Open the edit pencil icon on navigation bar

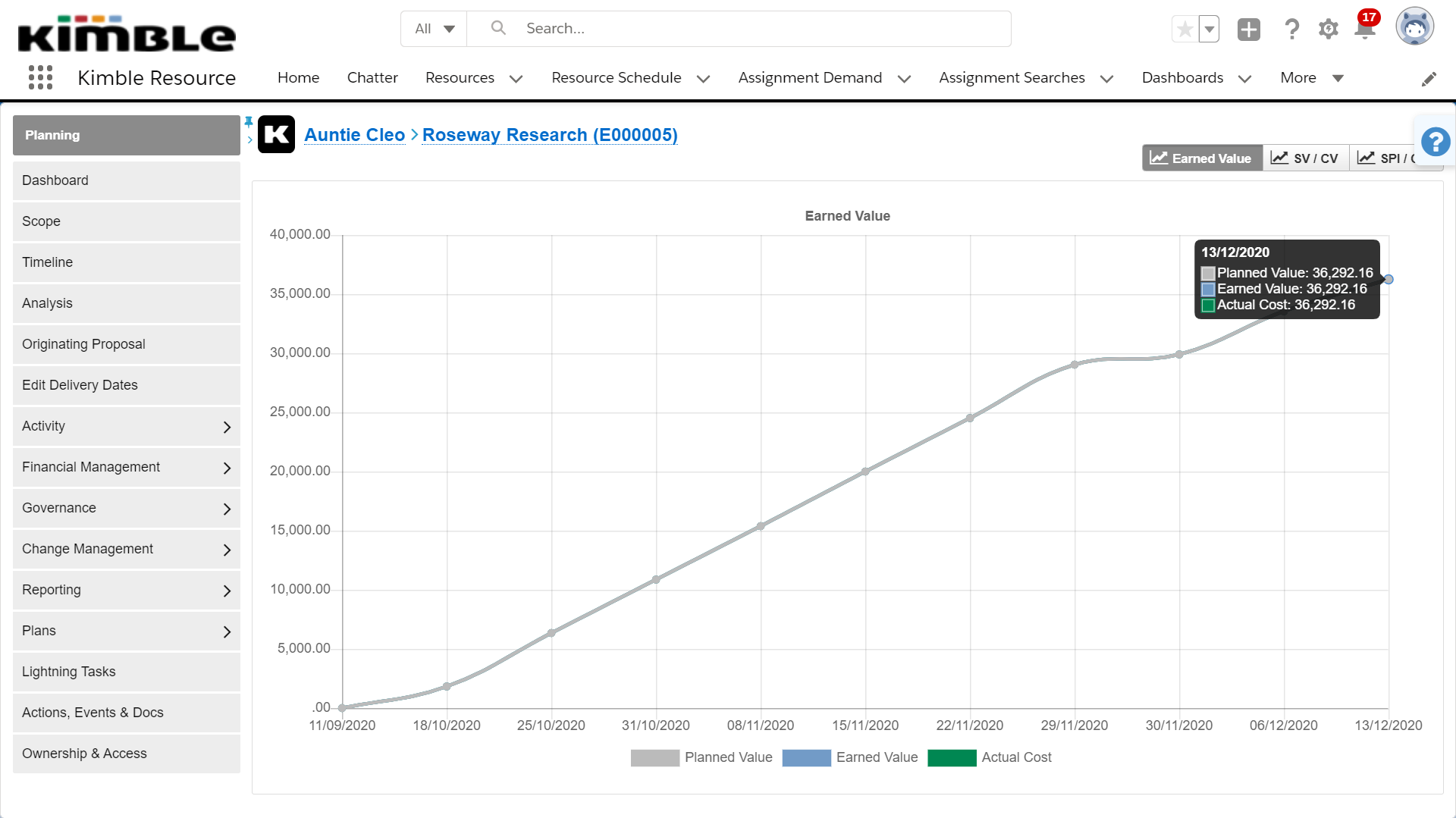point(1429,78)
